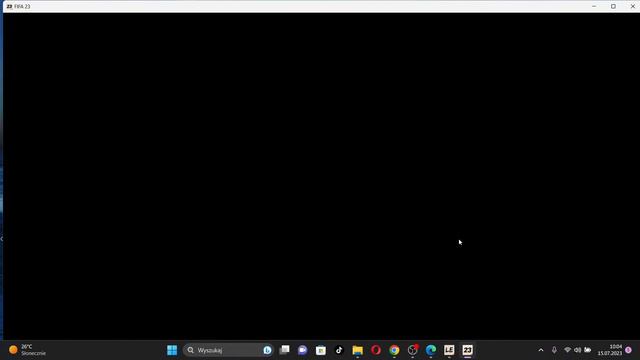Open the Teams Chat taskbar icon
This screenshot has width=640, height=360.
coord(302,350)
